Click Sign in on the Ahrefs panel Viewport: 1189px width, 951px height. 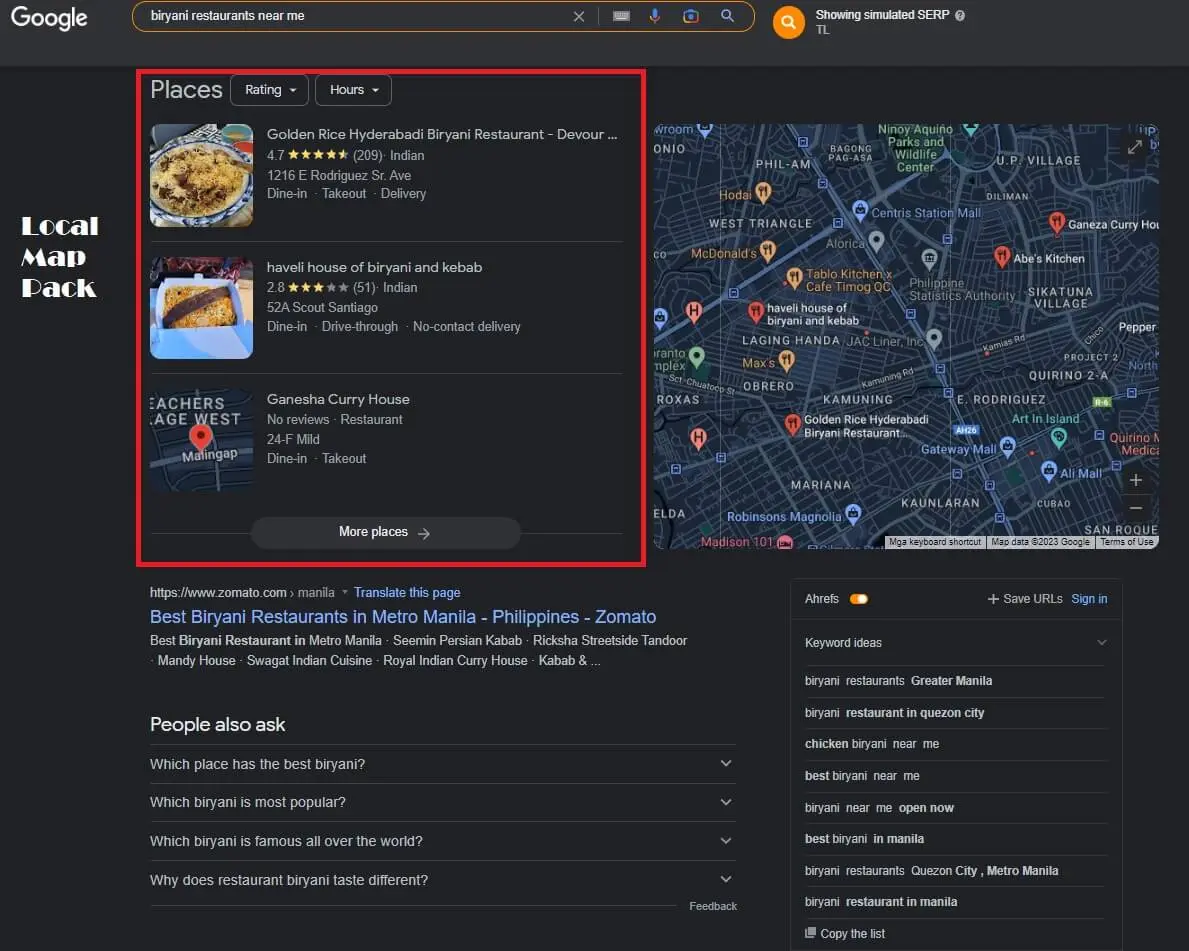pyautogui.click(x=1089, y=599)
